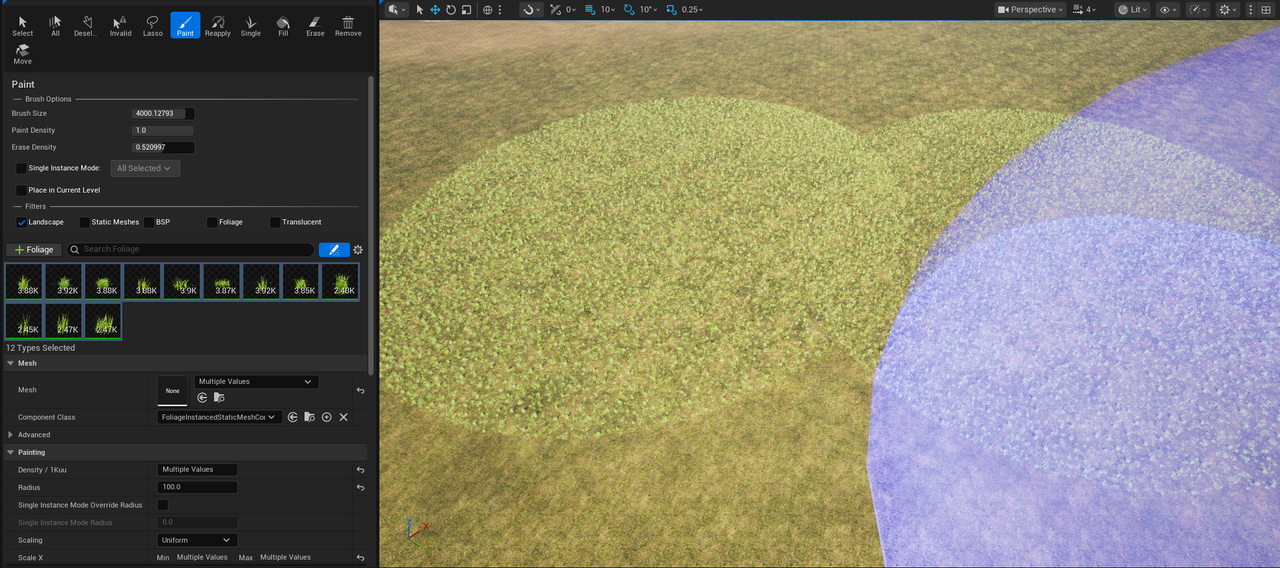Image resolution: width=1280 pixels, height=568 pixels.
Task: Select the viewport Rotate gizmo tool
Action: (x=451, y=9)
